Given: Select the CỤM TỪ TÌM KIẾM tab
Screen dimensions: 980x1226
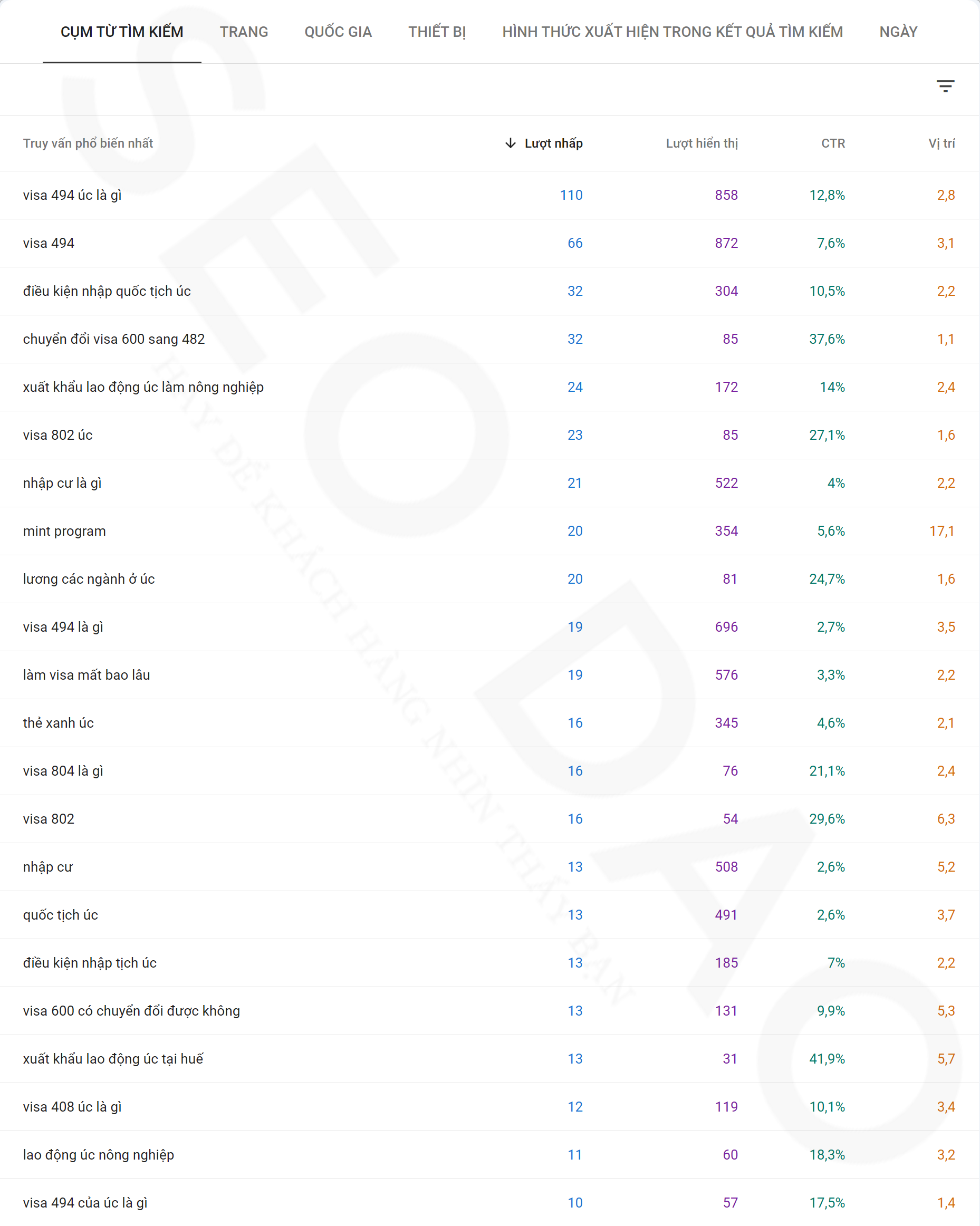Looking at the screenshot, I should click(122, 32).
